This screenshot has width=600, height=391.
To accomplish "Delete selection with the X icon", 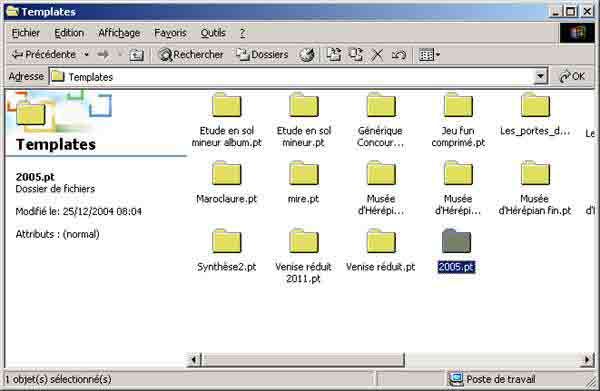I will tap(377, 55).
